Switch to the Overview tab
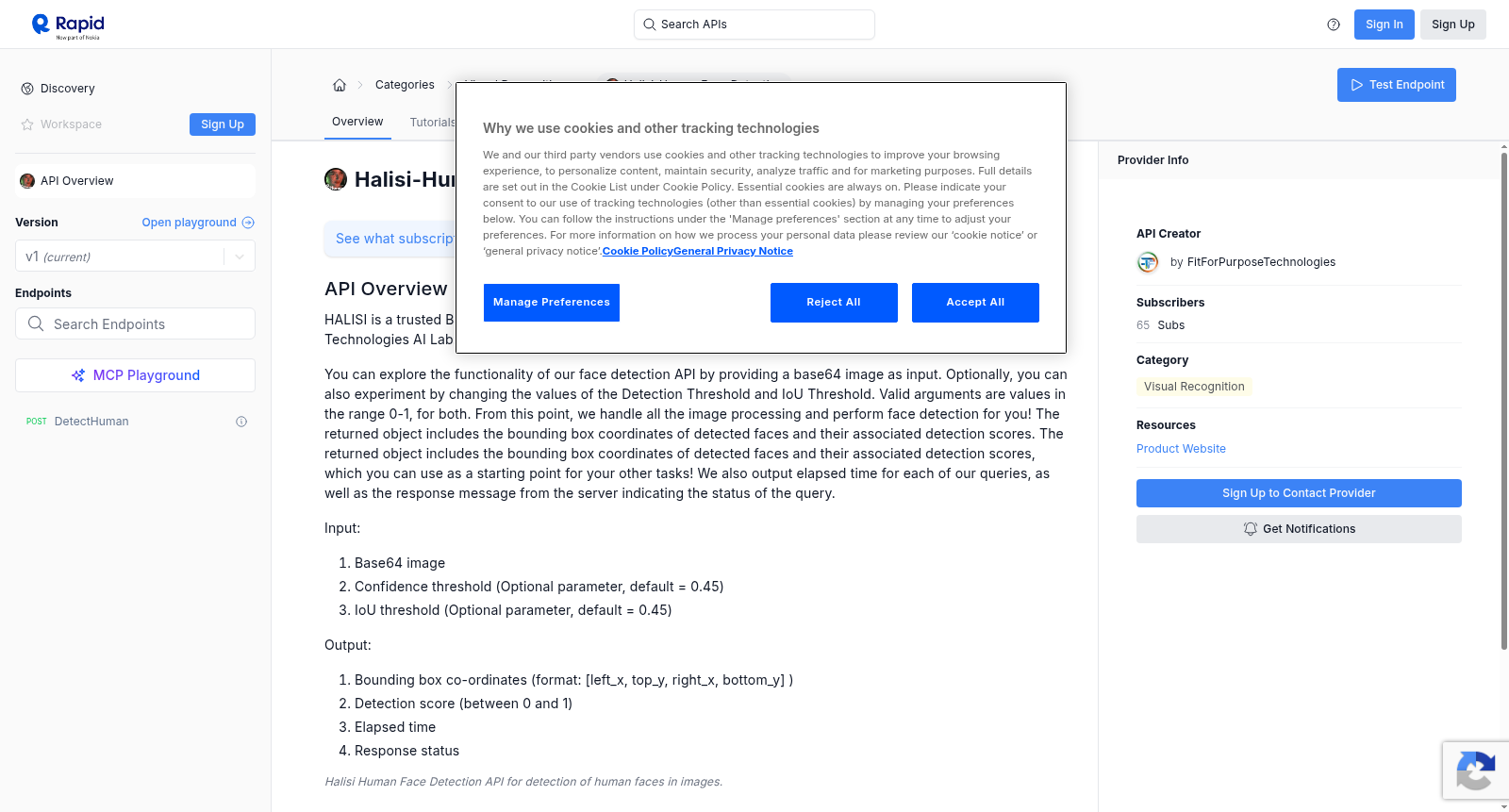The width and height of the screenshot is (1509, 812). pos(357,122)
